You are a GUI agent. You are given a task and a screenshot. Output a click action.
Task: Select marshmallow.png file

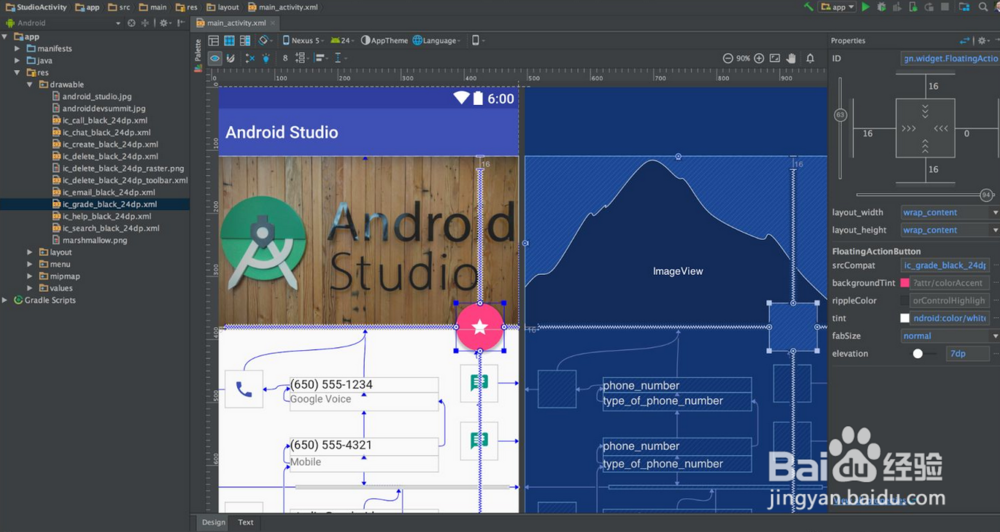pos(94,240)
